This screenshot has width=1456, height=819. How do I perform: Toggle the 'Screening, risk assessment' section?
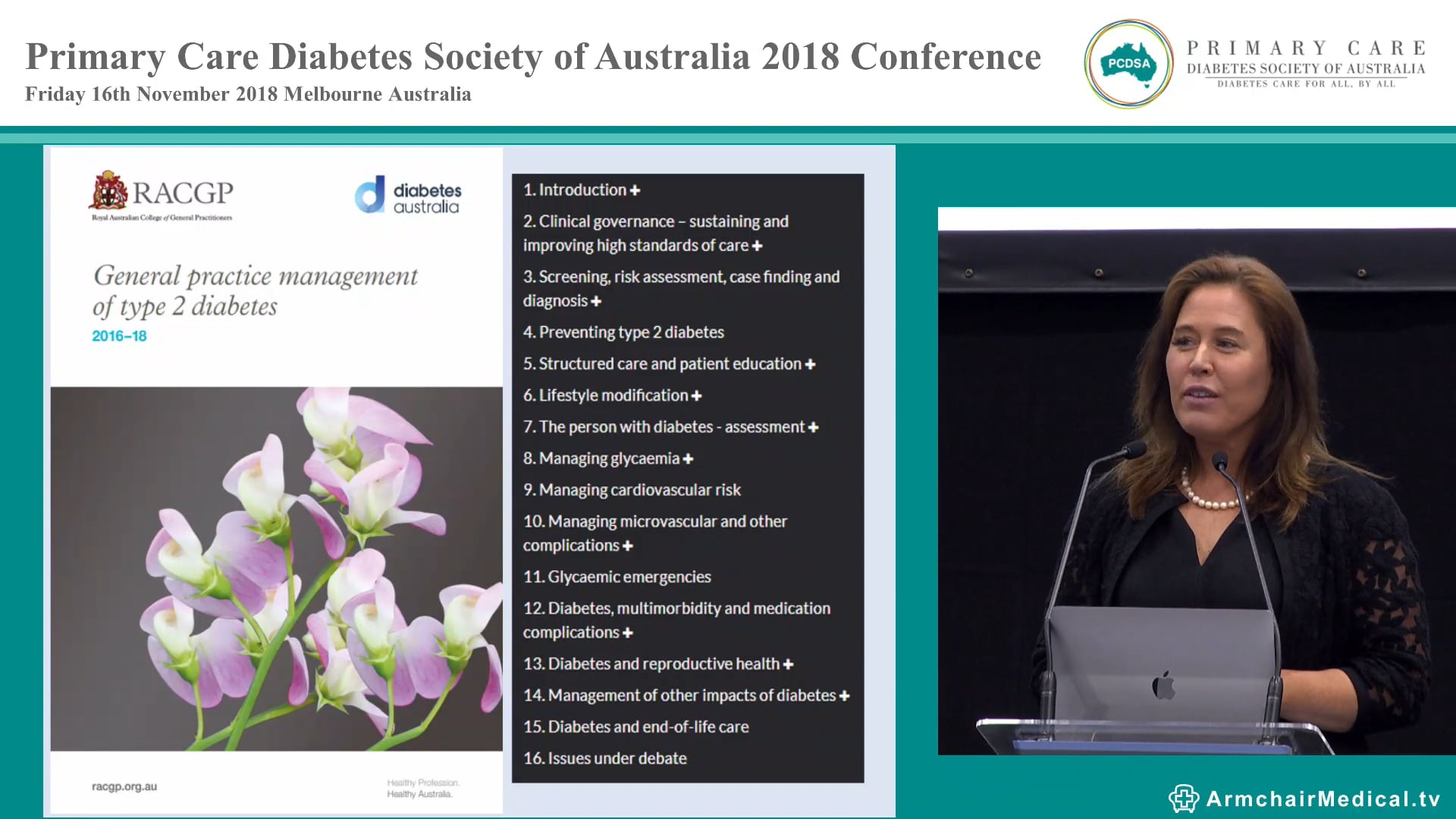tap(597, 300)
